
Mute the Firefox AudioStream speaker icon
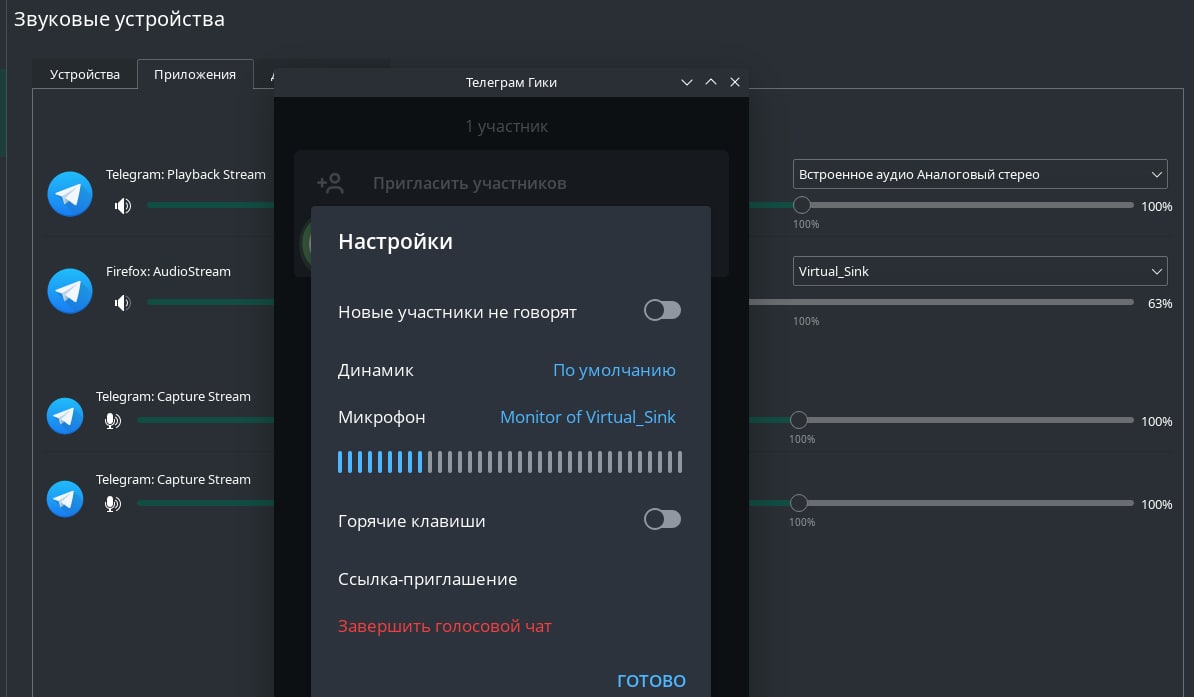tap(123, 302)
